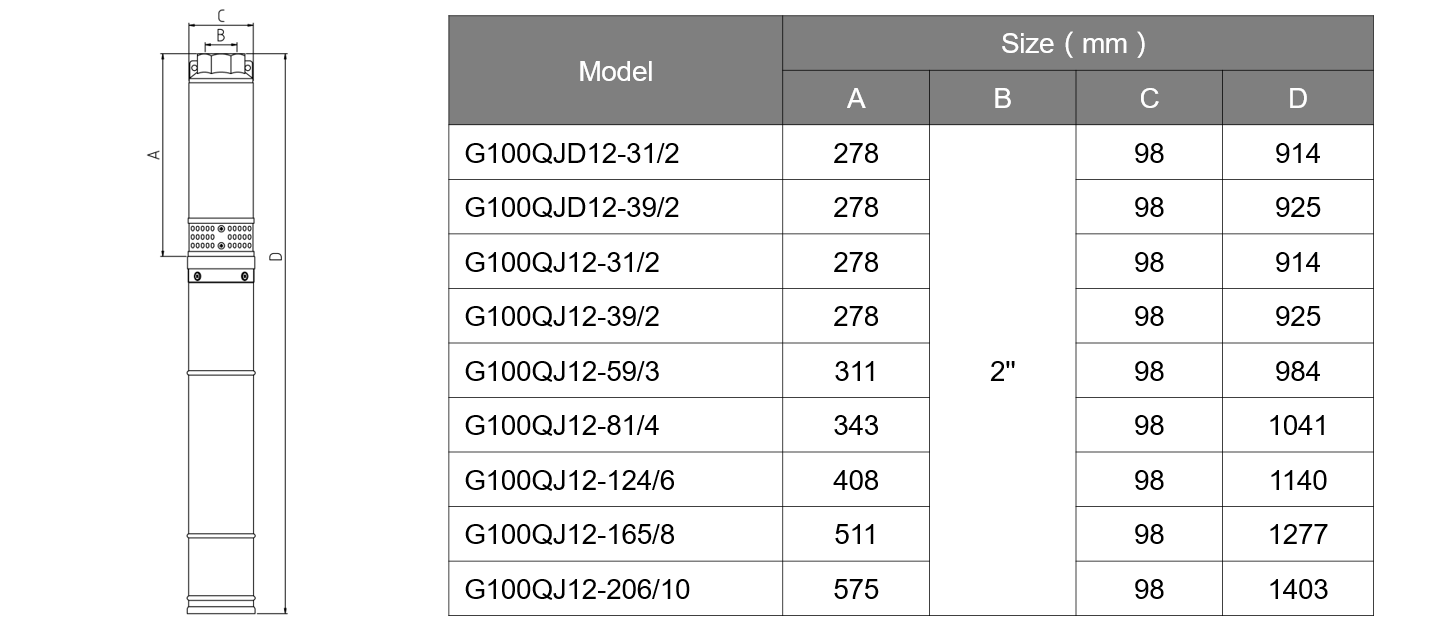
Task: Click dimension label A beside the pump
Action: (153, 155)
